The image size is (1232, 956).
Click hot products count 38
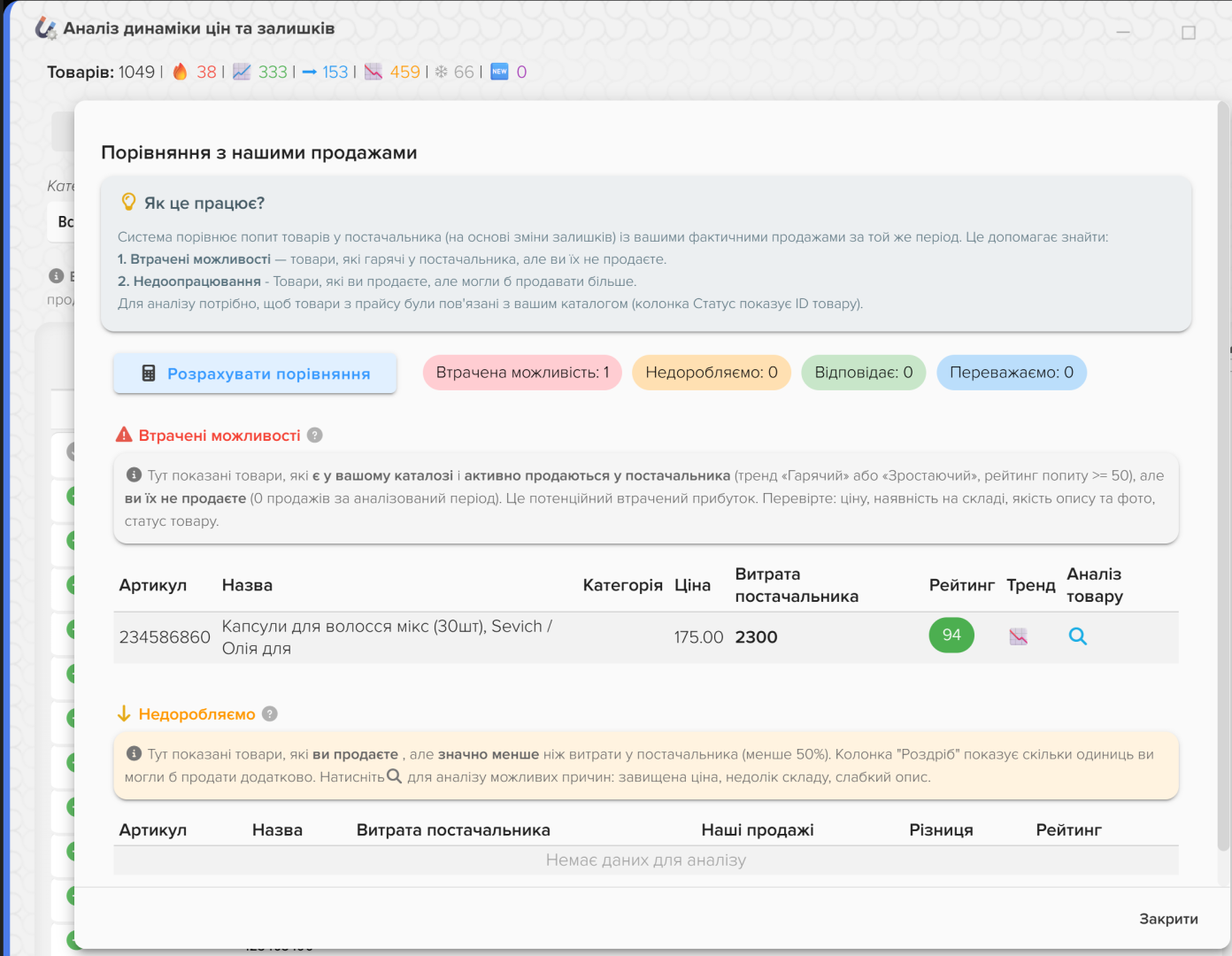[206, 72]
